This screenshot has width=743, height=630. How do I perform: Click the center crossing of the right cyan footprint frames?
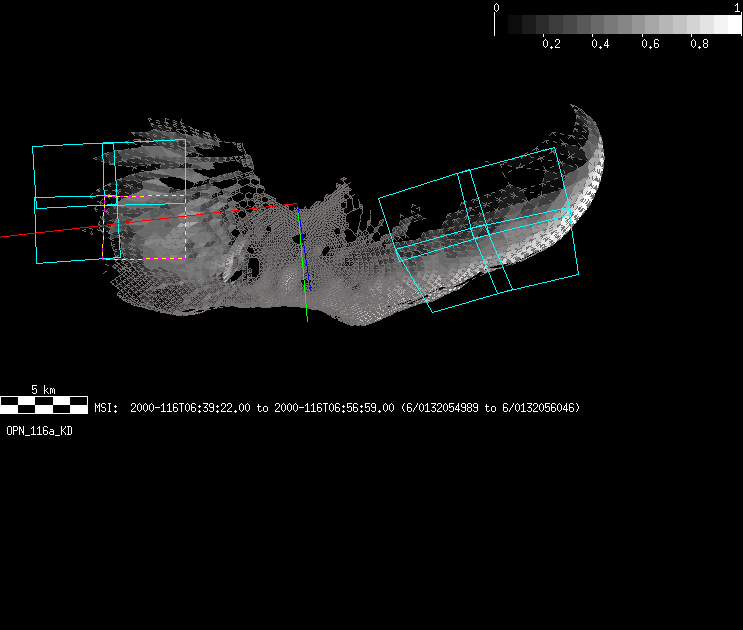(x=484, y=229)
